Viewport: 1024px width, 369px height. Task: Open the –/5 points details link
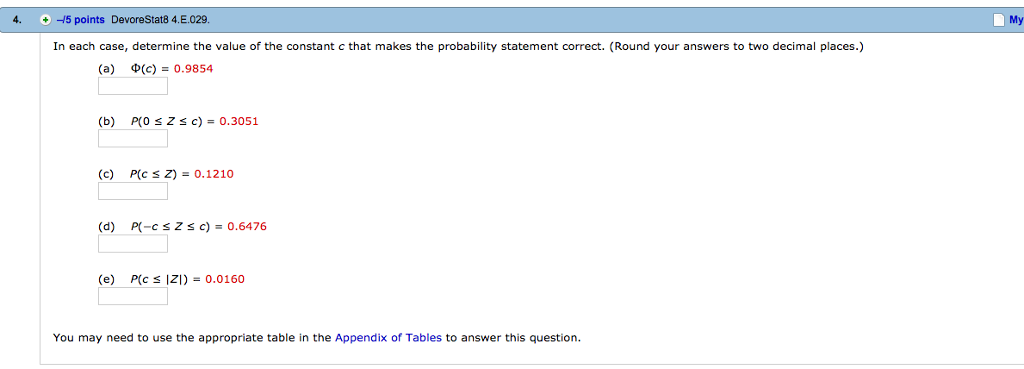point(80,20)
